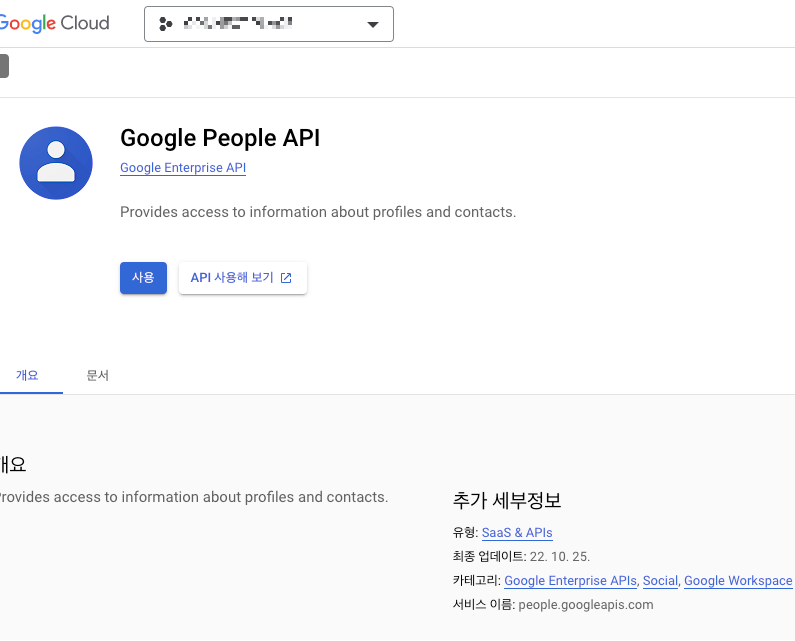The height and width of the screenshot is (641, 795).
Task: Click the API 사용해 보기 button
Action: [x=243, y=278]
